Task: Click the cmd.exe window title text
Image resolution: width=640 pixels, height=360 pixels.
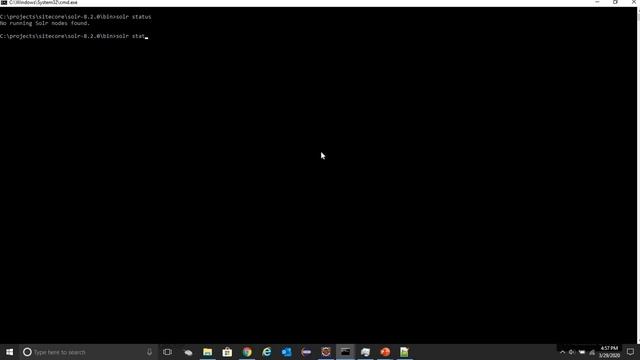Action: tap(43, 2)
